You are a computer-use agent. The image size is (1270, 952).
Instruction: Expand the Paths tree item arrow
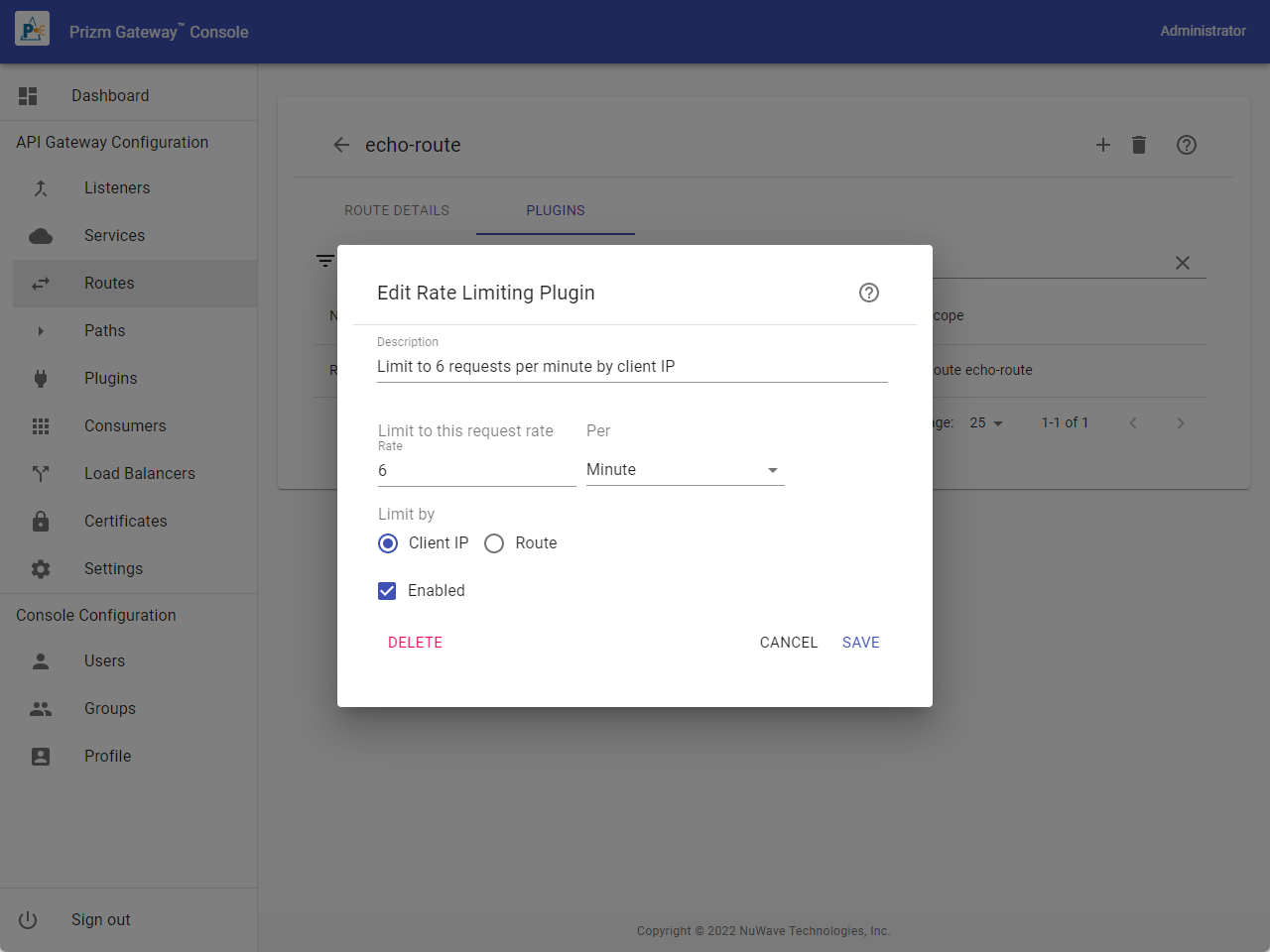point(41,331)
